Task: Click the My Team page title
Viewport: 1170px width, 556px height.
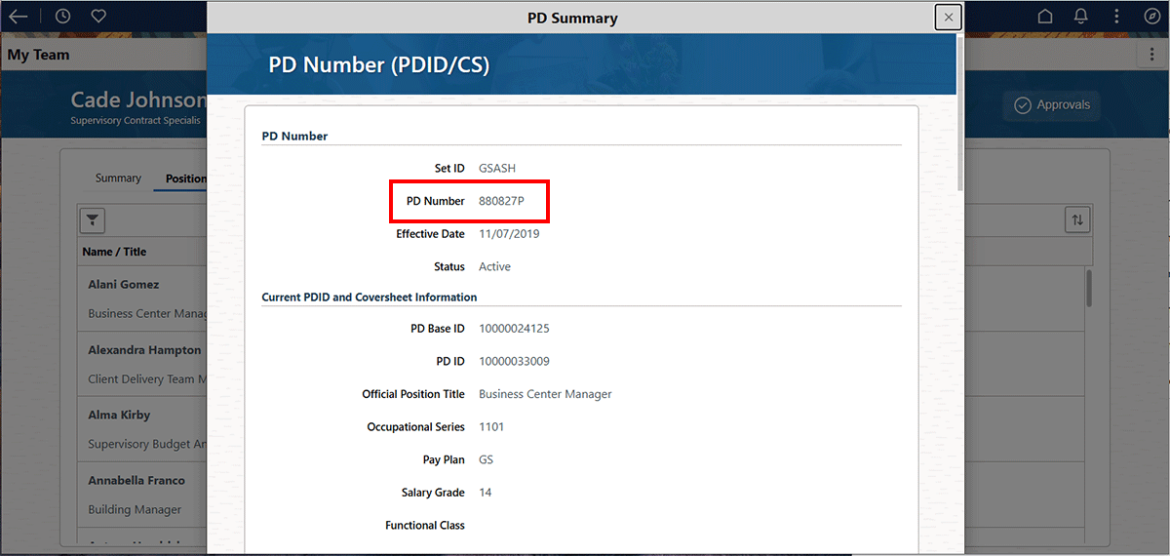Action: point(38,54)
